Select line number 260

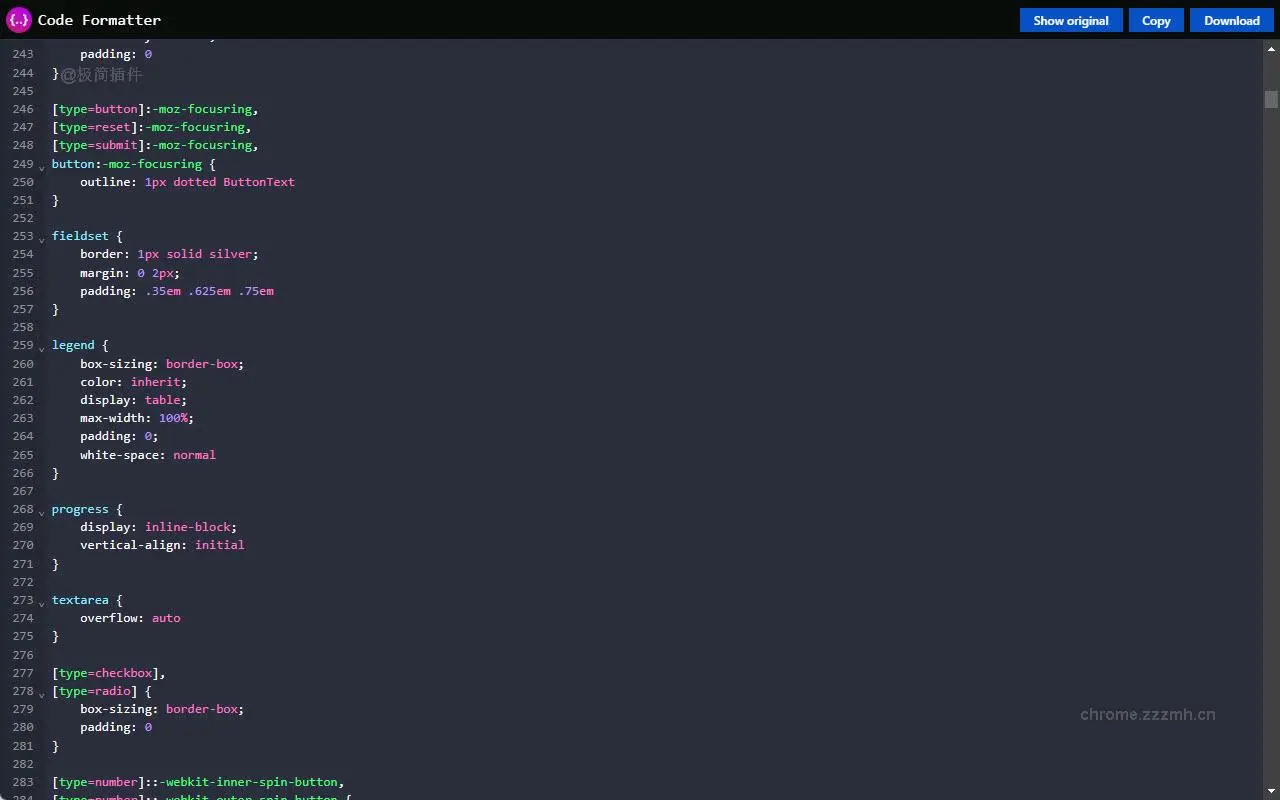point(23,364)
